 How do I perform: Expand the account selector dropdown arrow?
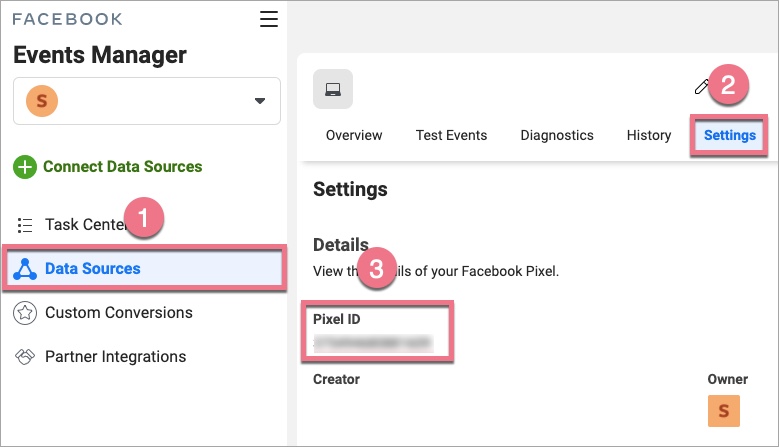260,101
